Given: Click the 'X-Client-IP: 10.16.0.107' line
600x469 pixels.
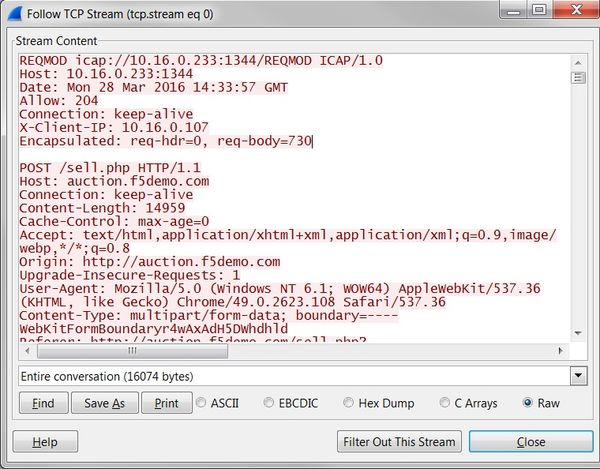Looking at the screenshot, I should click(x=114, y=127).
